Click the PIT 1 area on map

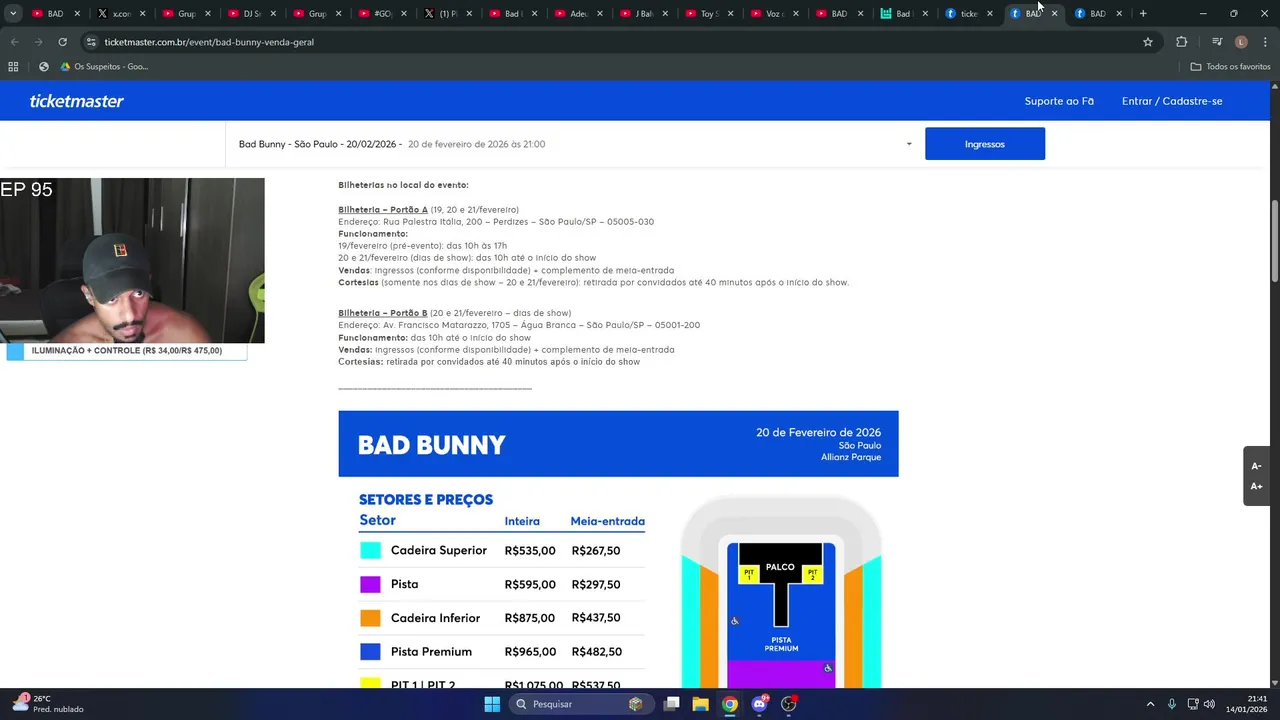click(748, 574)
